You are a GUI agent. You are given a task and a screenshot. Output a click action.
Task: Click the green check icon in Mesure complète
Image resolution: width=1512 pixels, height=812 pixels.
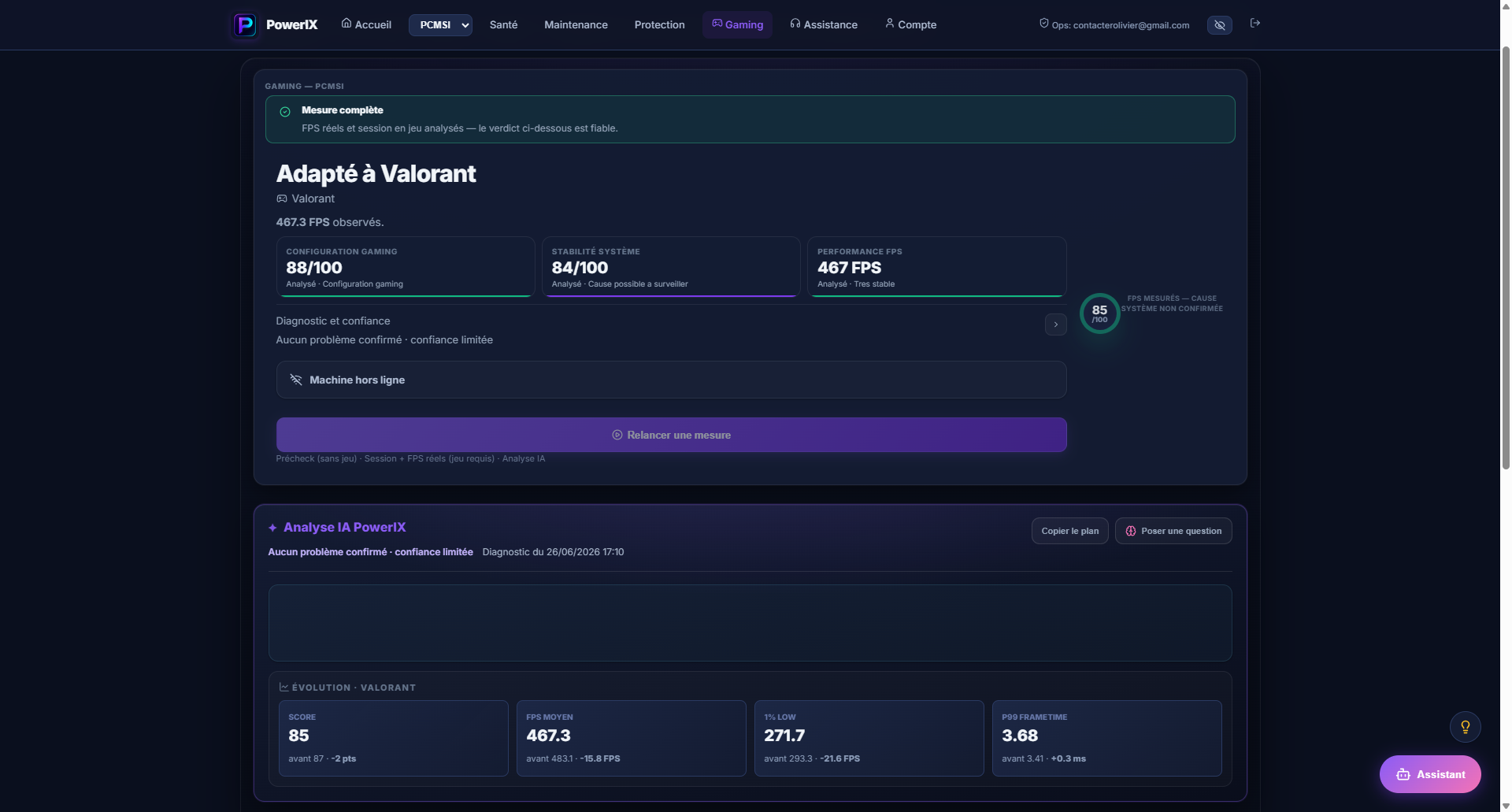click(x=285, y=112)
